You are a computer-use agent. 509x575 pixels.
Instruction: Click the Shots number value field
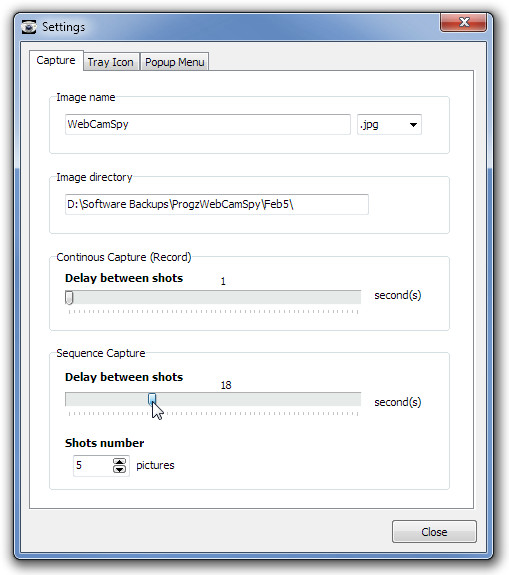[93, 466]
